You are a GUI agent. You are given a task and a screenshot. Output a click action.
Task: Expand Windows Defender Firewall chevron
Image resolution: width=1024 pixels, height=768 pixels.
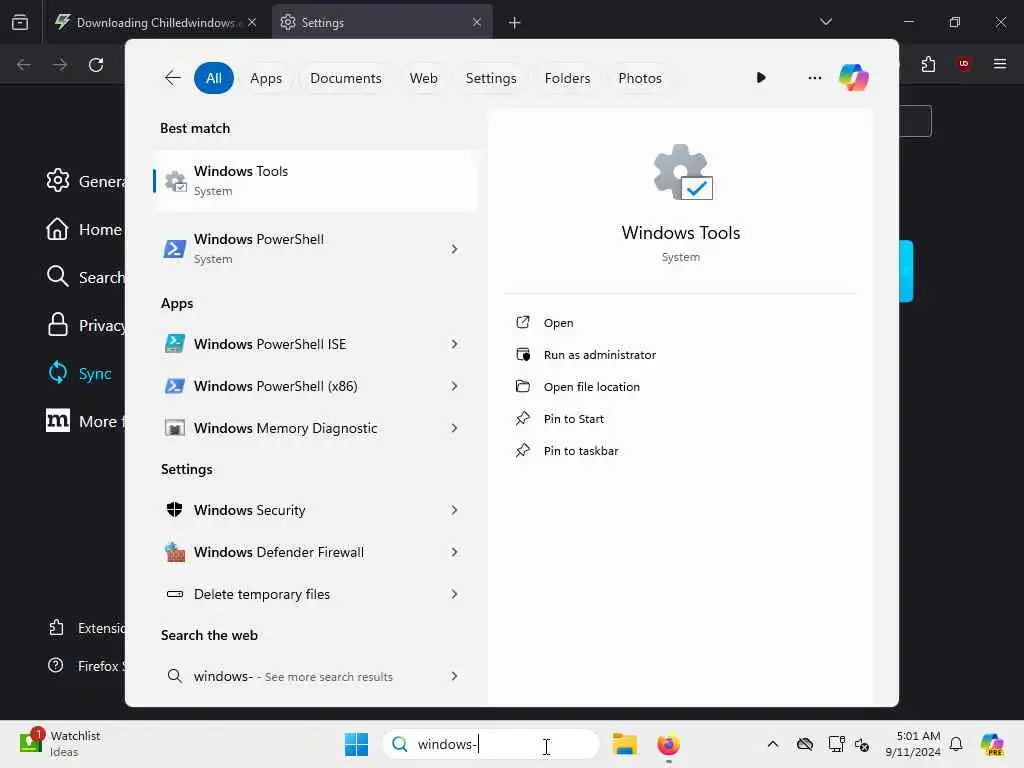pyautogui.click(x=455, y=552)
